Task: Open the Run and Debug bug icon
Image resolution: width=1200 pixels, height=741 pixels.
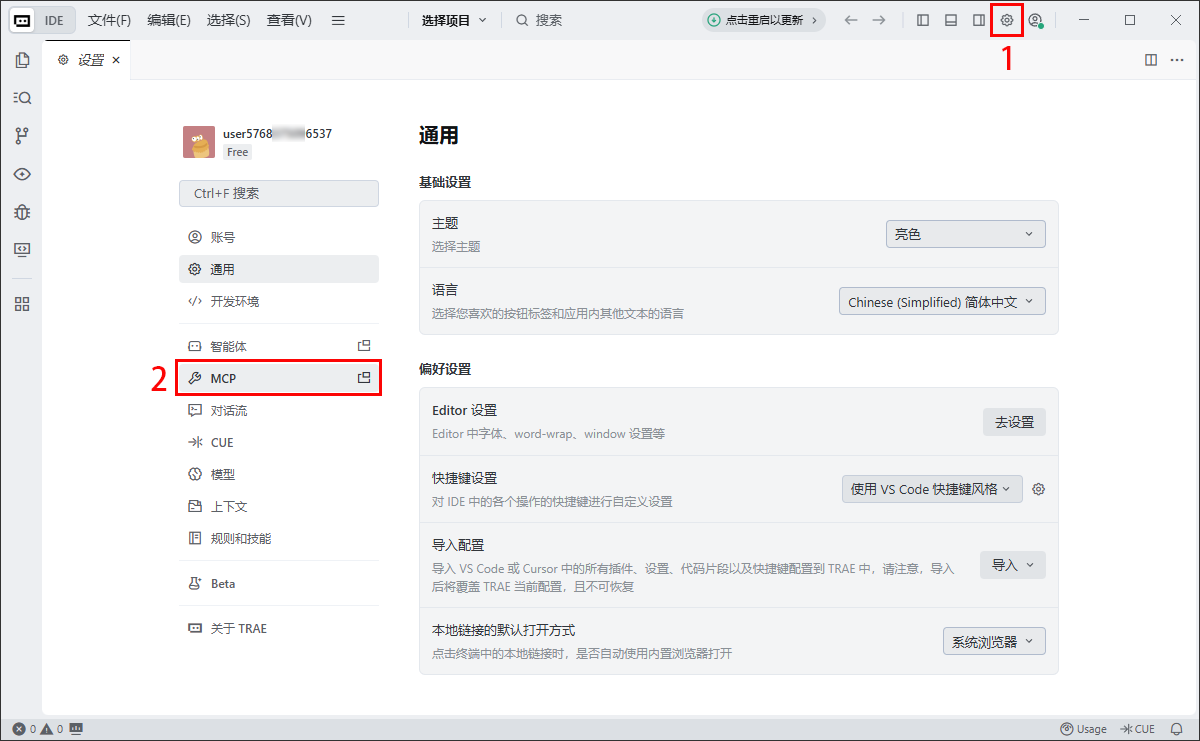Action: point(21,212)
